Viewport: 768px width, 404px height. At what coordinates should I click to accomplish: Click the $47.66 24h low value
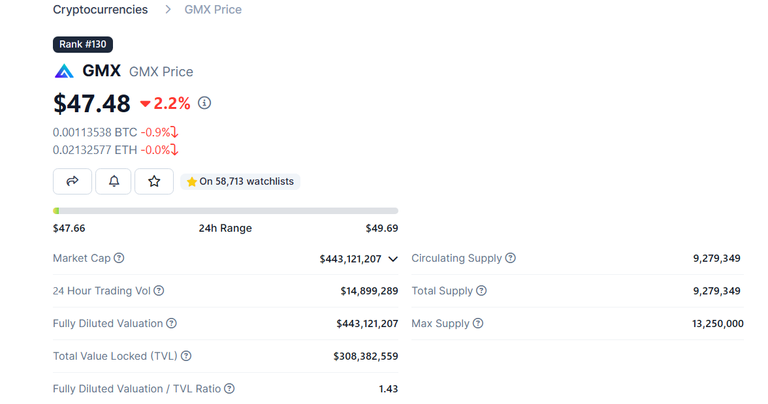click(69, 229)
